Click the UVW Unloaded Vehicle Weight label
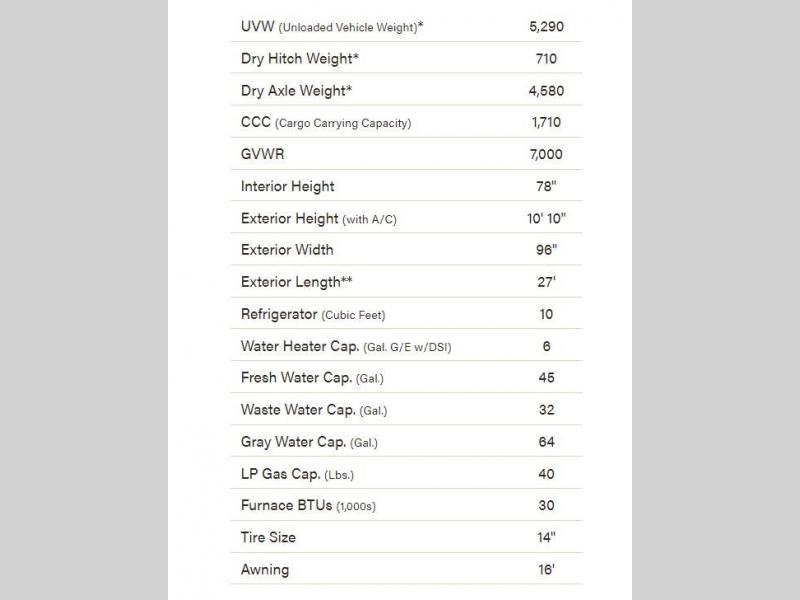The image size is (800, 600). point(332,27)
